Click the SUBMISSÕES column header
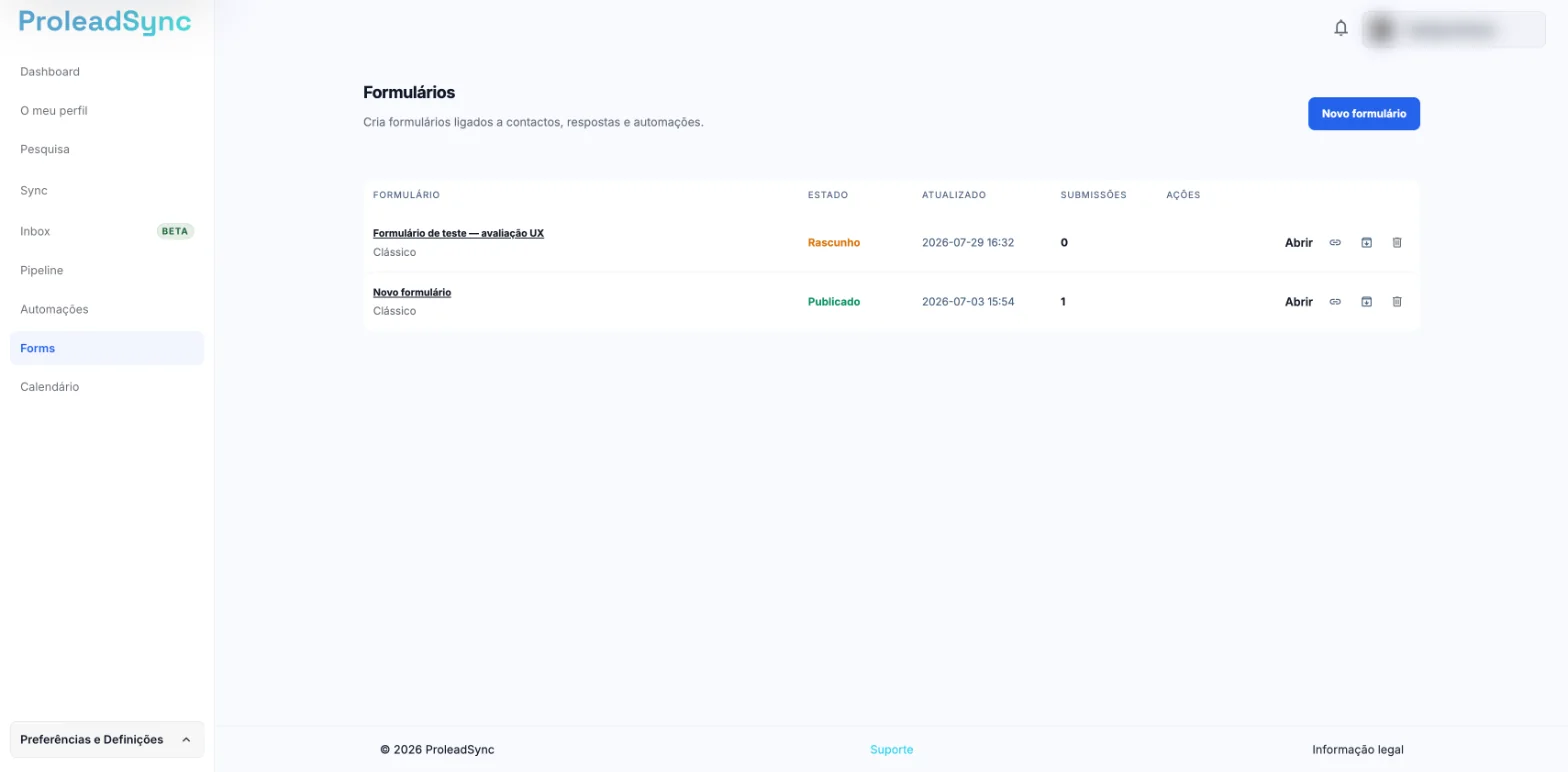This screenshot has width=1568, height=772. (1093, 195)
